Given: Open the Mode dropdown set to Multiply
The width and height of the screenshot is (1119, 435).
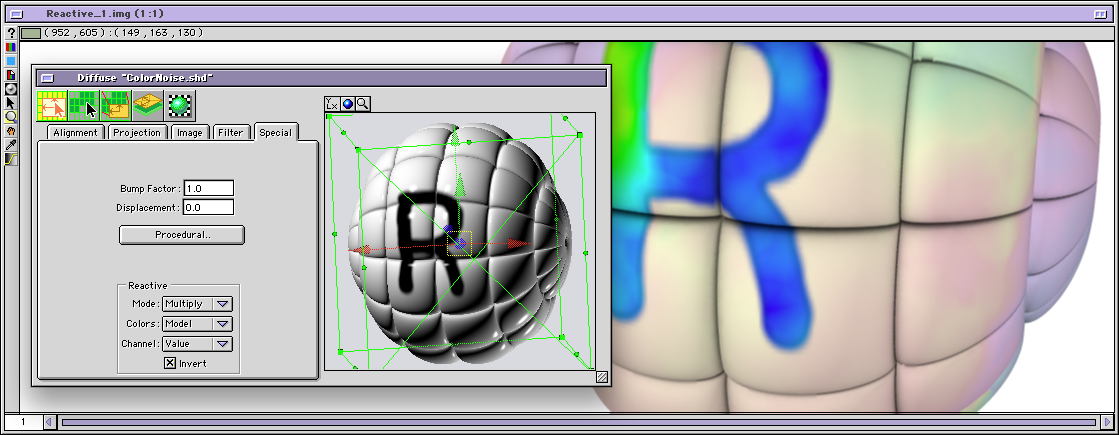Looking at the screenshot, I should coord(198,304).
